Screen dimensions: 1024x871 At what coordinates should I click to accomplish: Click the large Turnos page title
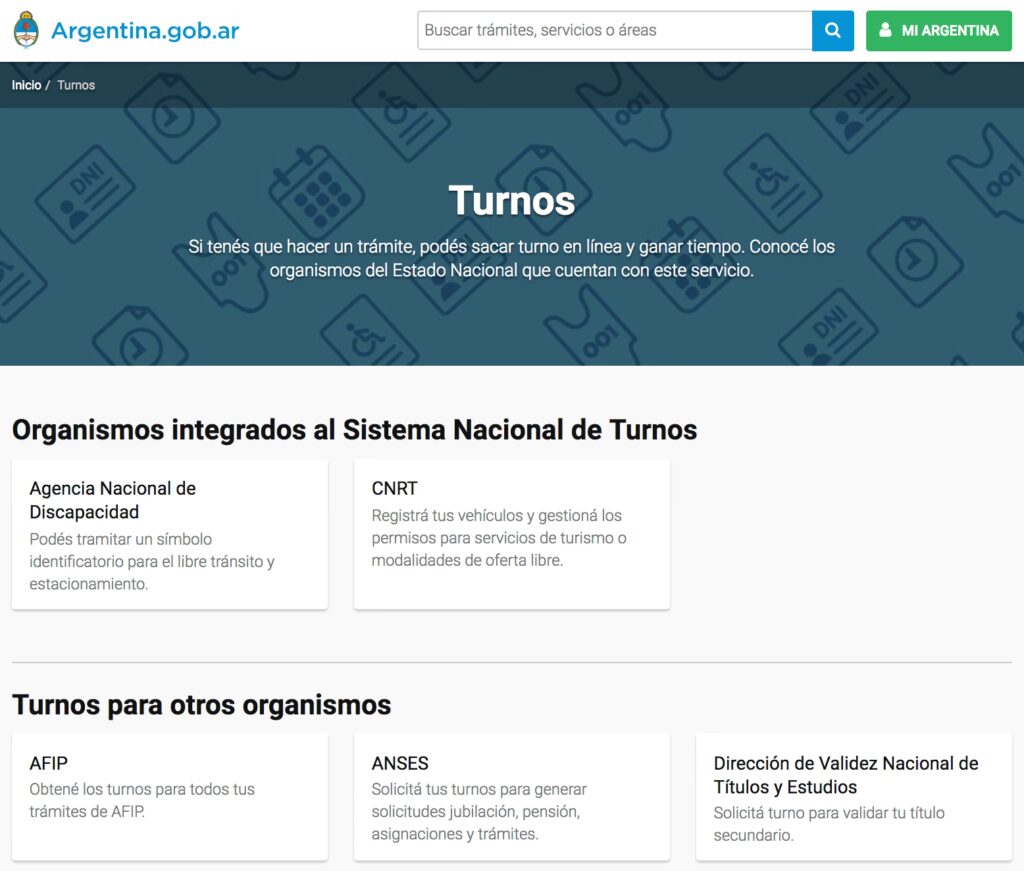click(511, 200)
